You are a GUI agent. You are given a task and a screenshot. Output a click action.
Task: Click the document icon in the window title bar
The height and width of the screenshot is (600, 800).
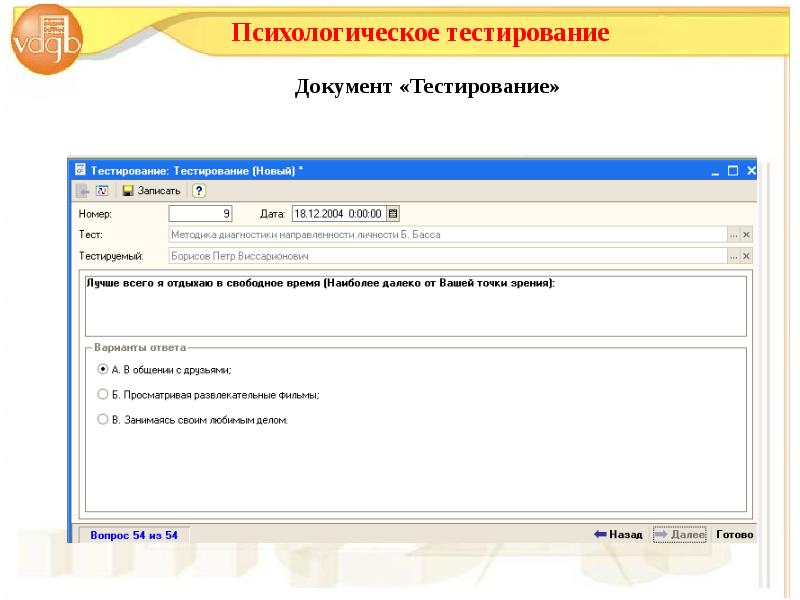click(81, 171)
